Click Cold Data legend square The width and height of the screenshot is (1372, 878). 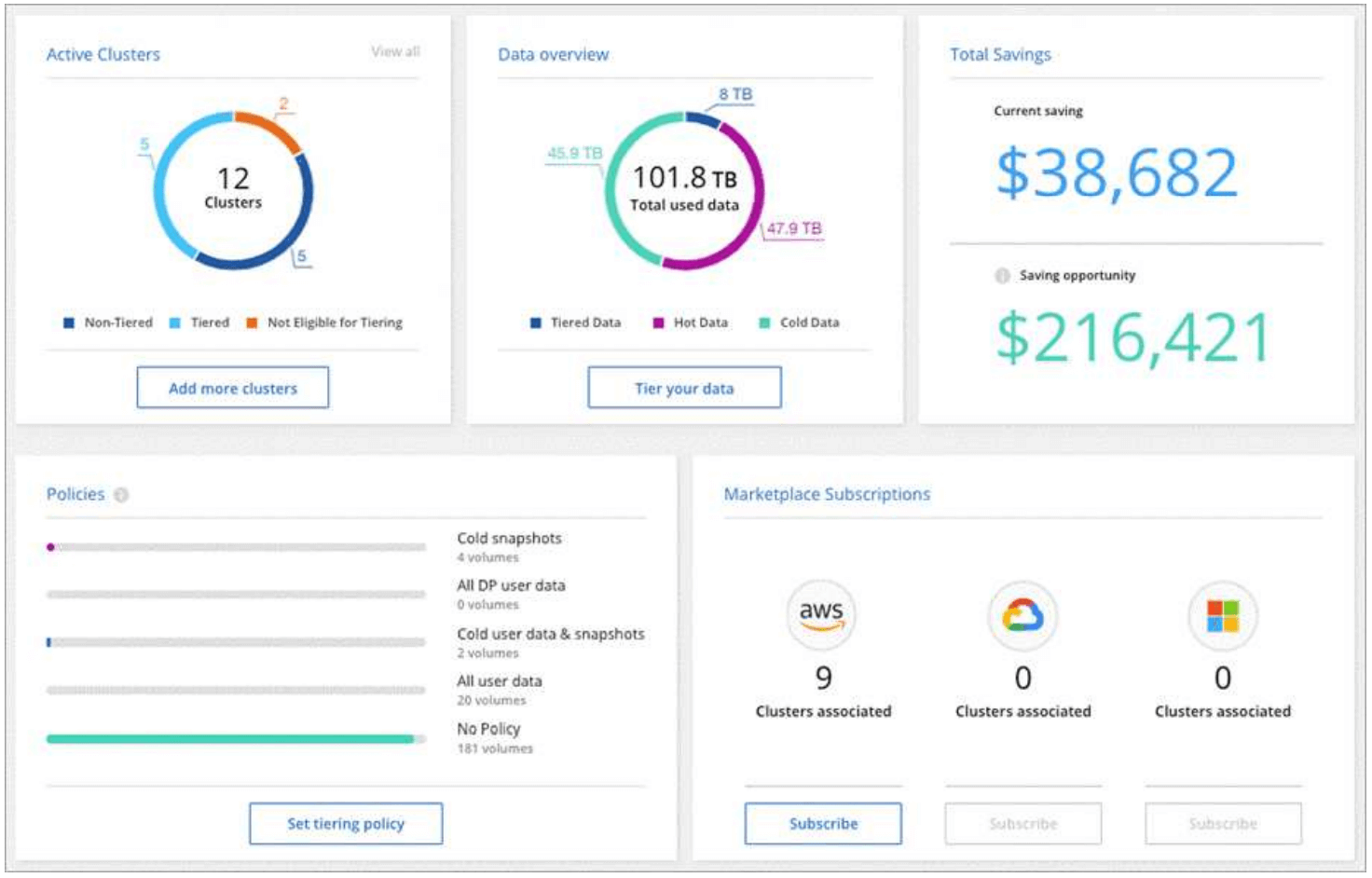(x=764, y=322)
